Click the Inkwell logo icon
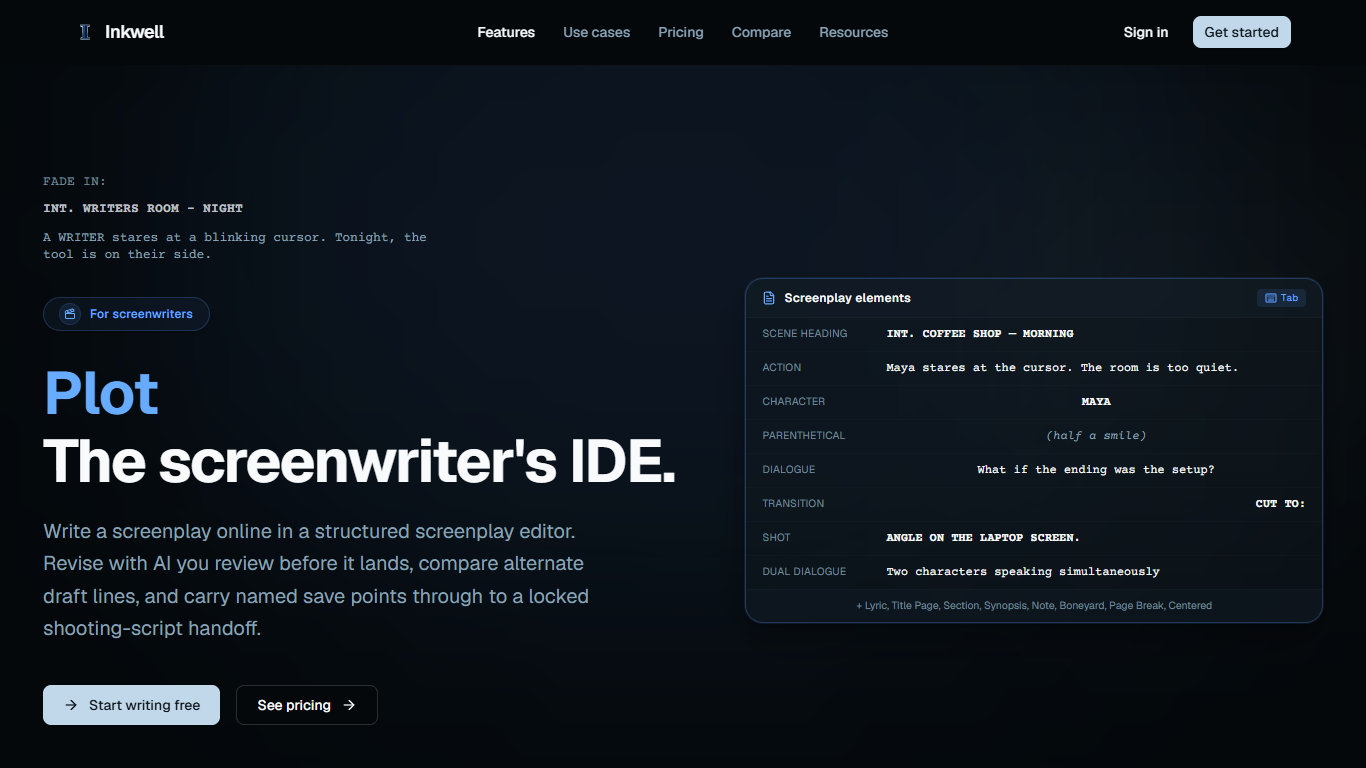The width and height of the screenshot is (1366, 768). [x=84, y=32]
